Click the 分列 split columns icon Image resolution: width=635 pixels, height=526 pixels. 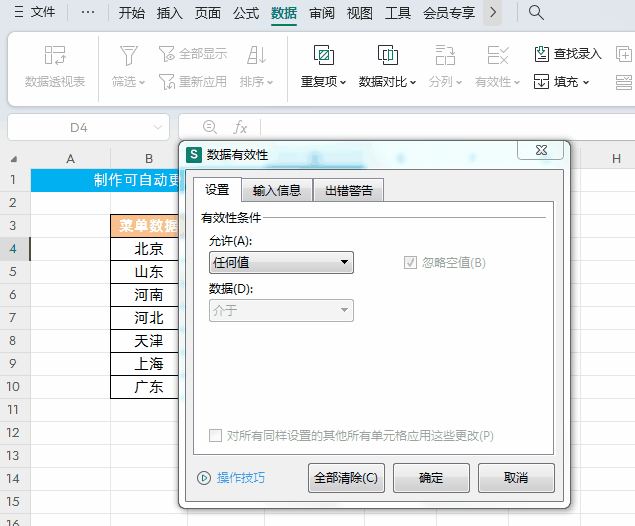tap(445, 55)
